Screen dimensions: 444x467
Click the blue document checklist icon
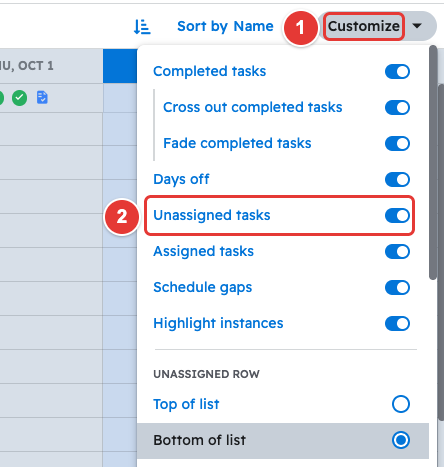coord(42,98)
